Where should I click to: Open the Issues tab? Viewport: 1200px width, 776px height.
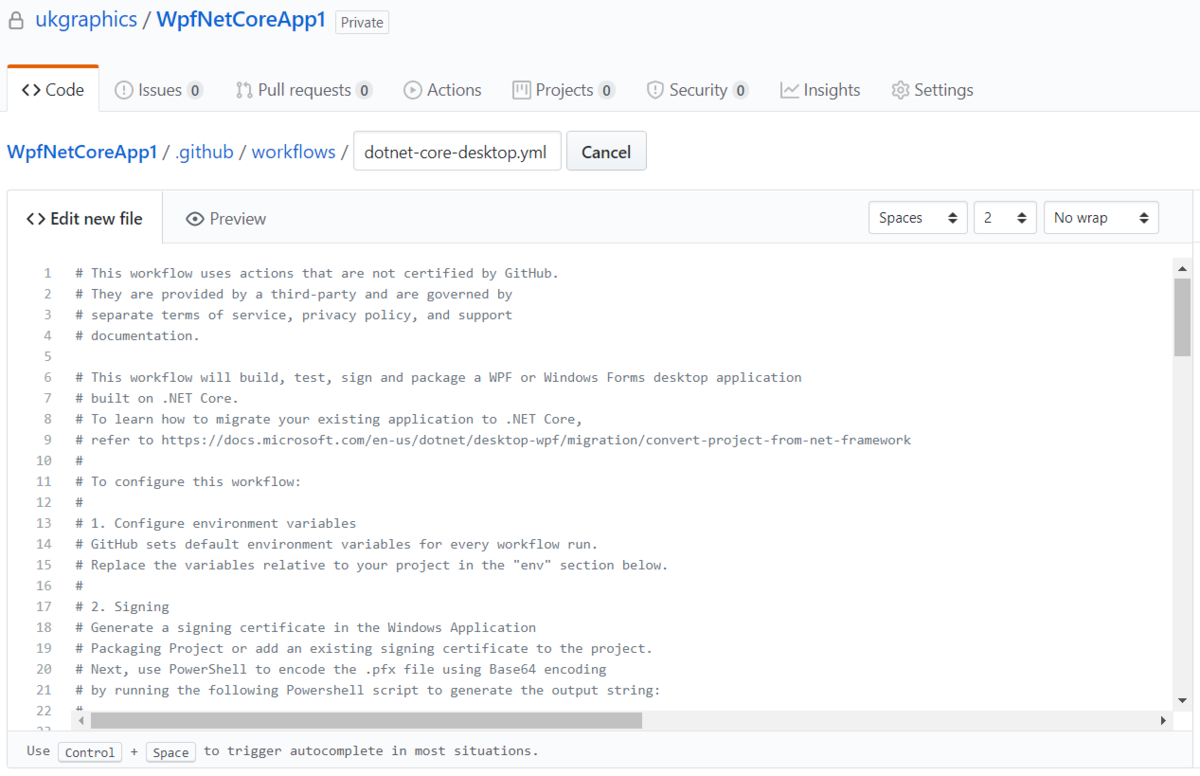coord(159,90)
